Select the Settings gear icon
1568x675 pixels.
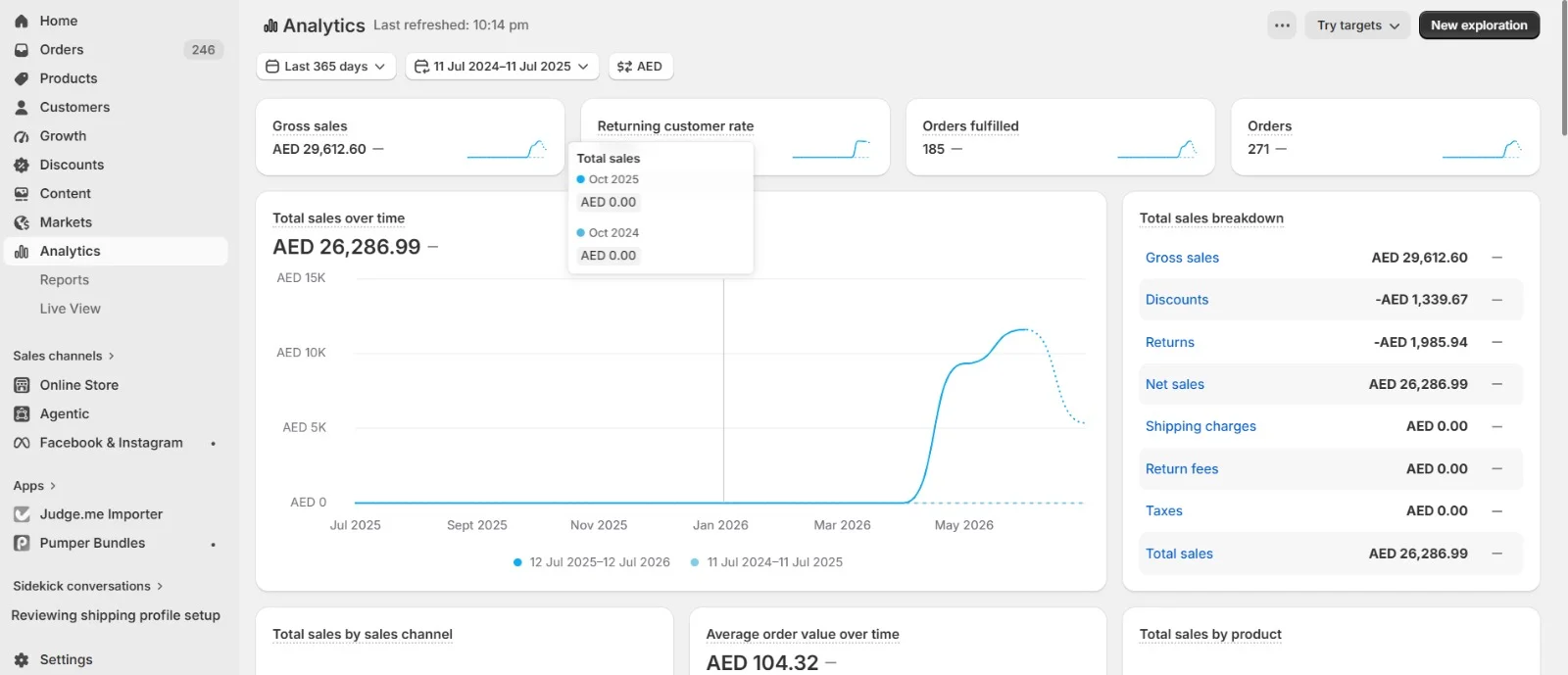pyautogui.click(x=22, y=660)
